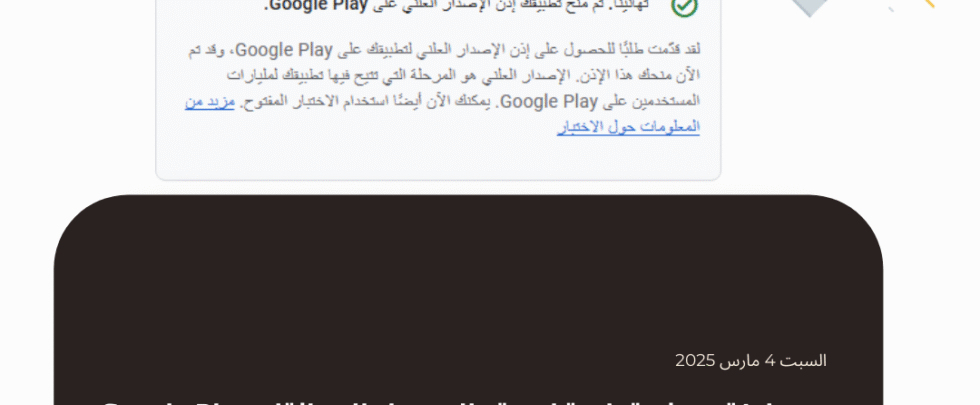Click the paragraph line starting 'الآن منحك هذا الإذن'

click(x=463, y=75)
